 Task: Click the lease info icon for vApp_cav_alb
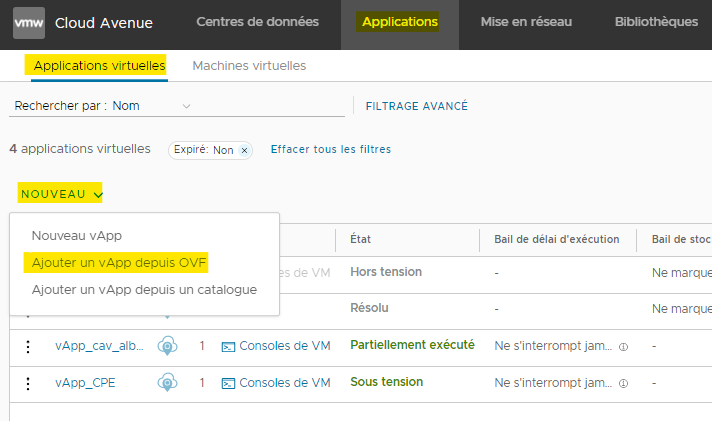point(623,347)
